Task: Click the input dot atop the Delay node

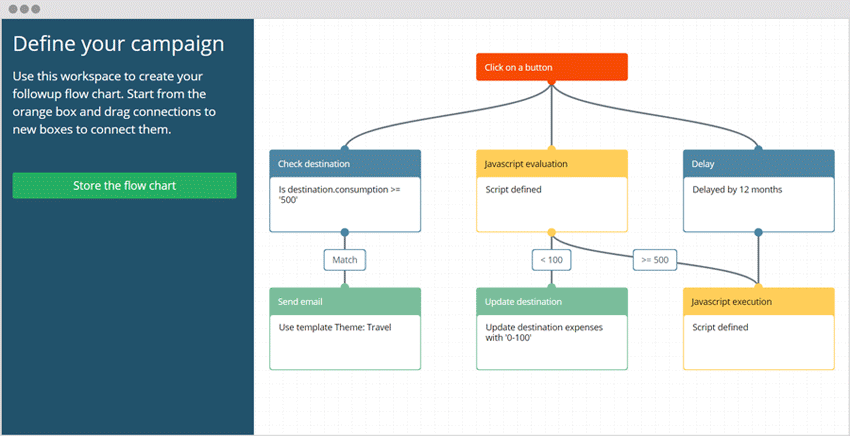Action: tap(758, 150)
